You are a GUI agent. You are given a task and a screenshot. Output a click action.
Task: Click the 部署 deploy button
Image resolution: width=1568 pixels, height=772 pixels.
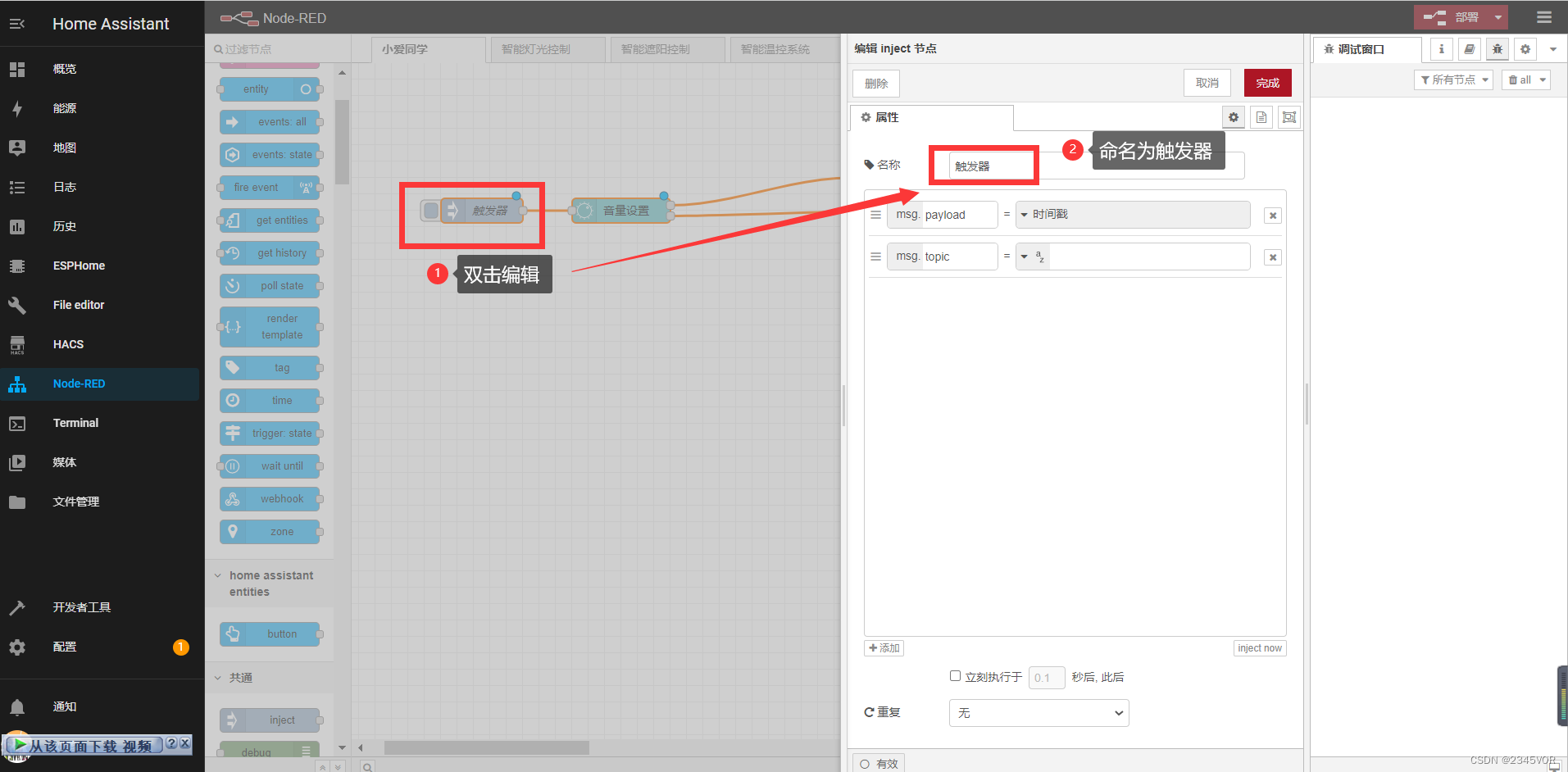1452,17
